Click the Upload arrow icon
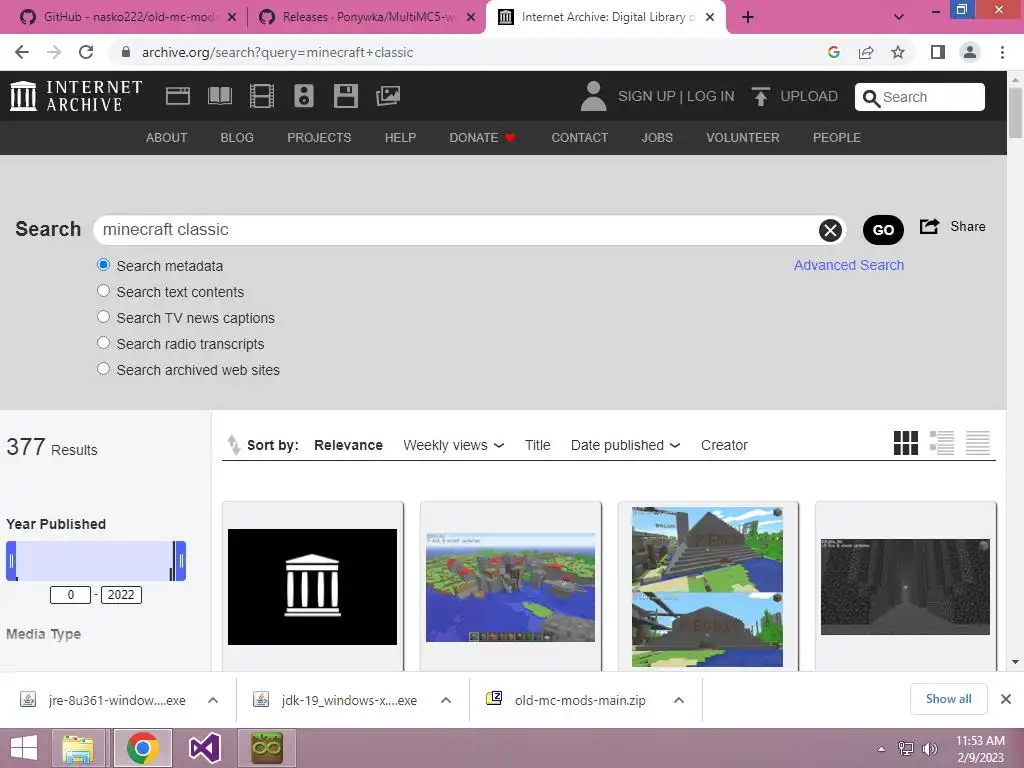The height and width of the screenshot is (768, 1024). [760, 97]
